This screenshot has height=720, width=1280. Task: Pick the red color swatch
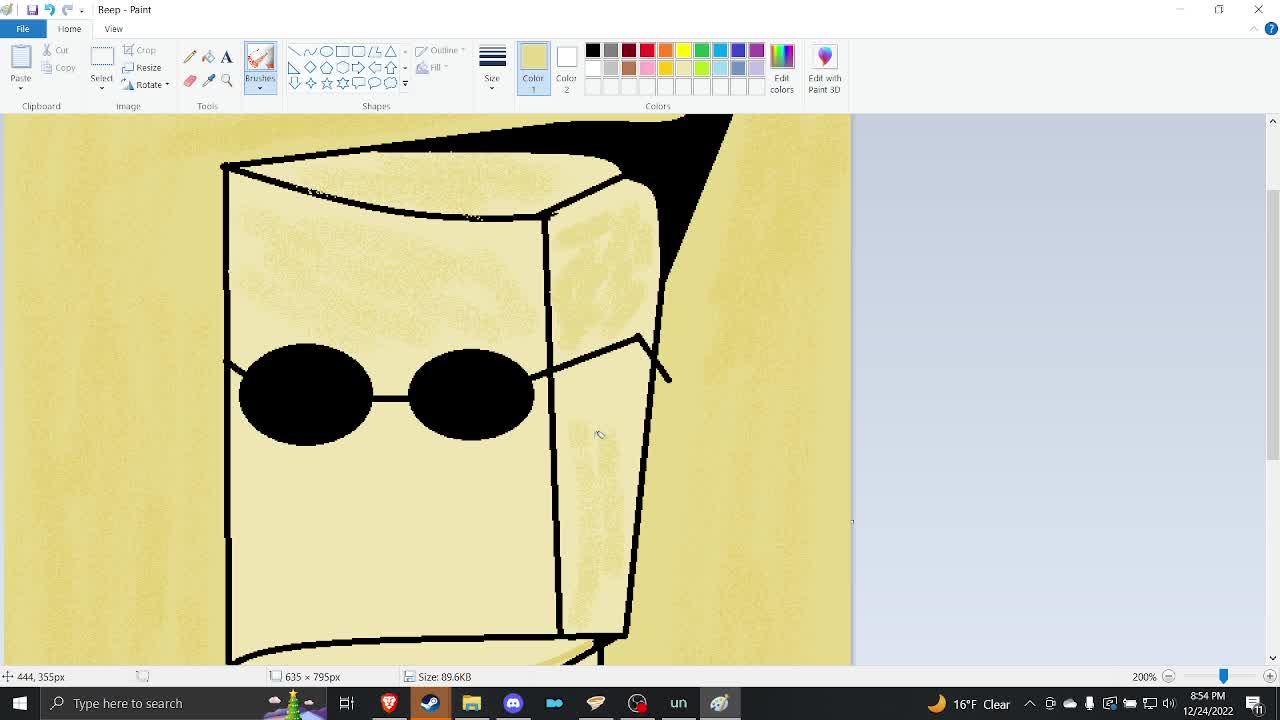click(647, 50)
